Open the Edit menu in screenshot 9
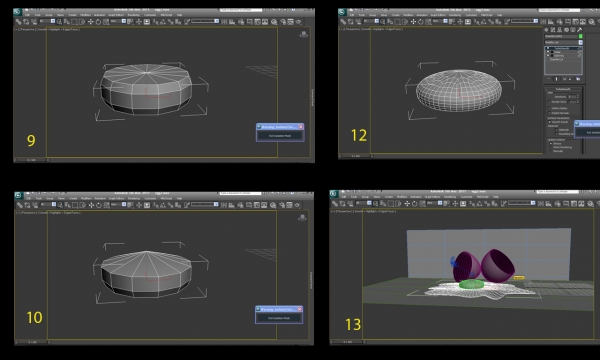This screenshot has height=360, width=600. pyautogui.click(x=27, y=15)
